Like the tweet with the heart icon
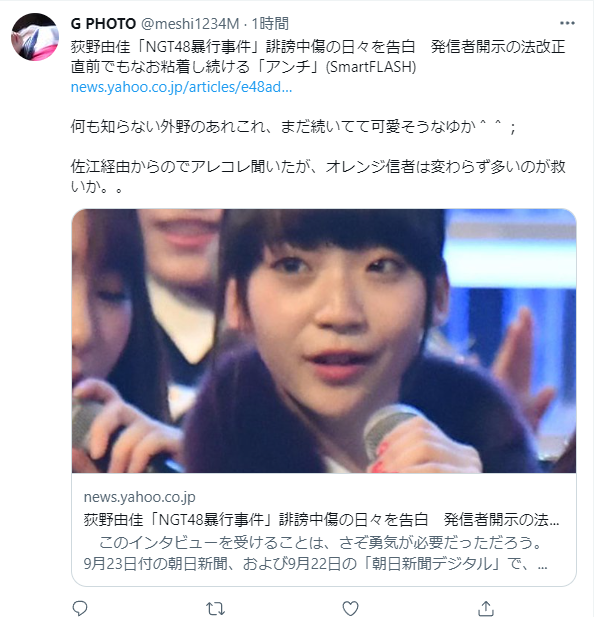This screenshot has width=602, height=617. (350, 608)
